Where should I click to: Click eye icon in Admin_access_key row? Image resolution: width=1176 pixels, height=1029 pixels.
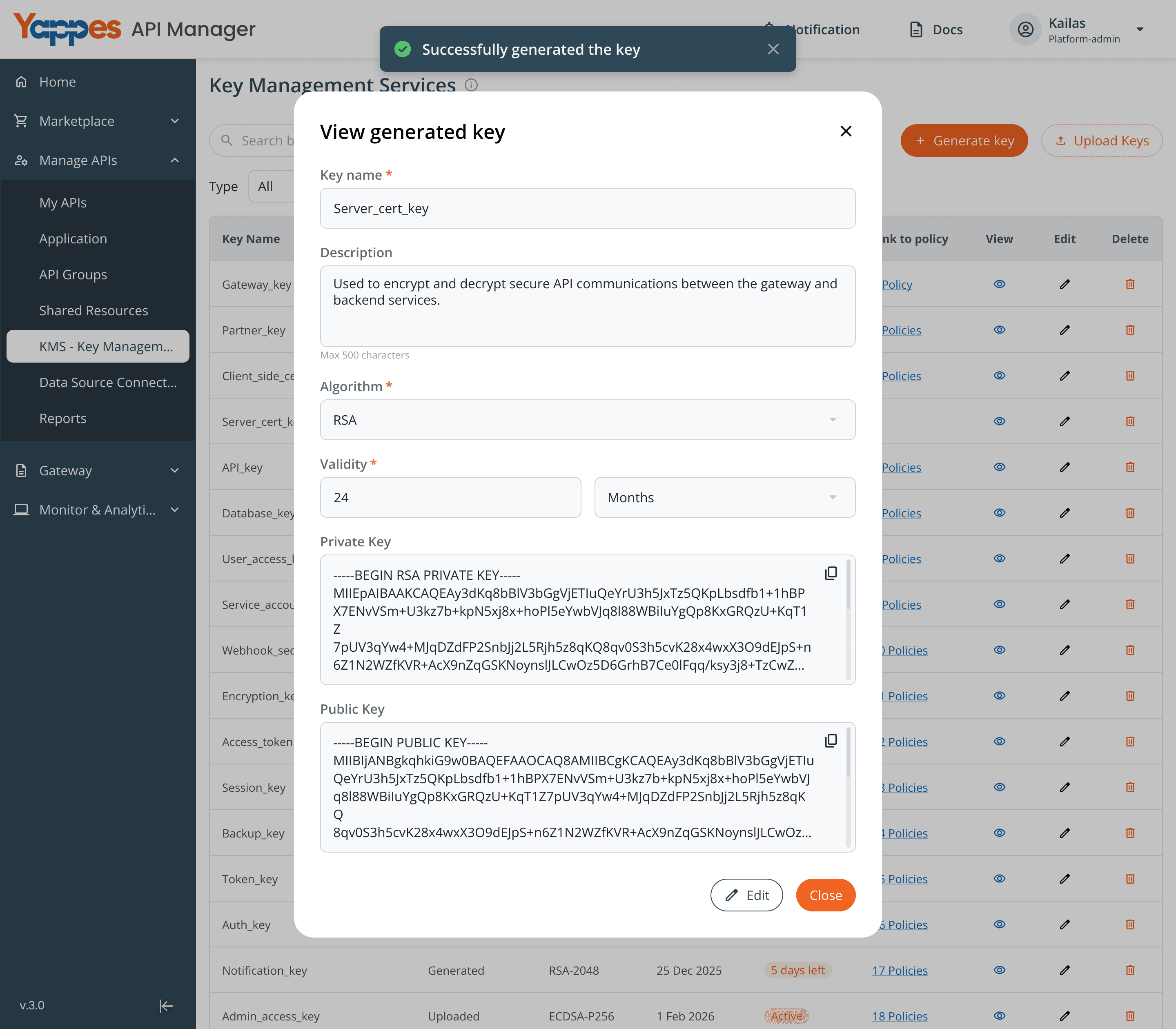click(x=999, y=1016)
